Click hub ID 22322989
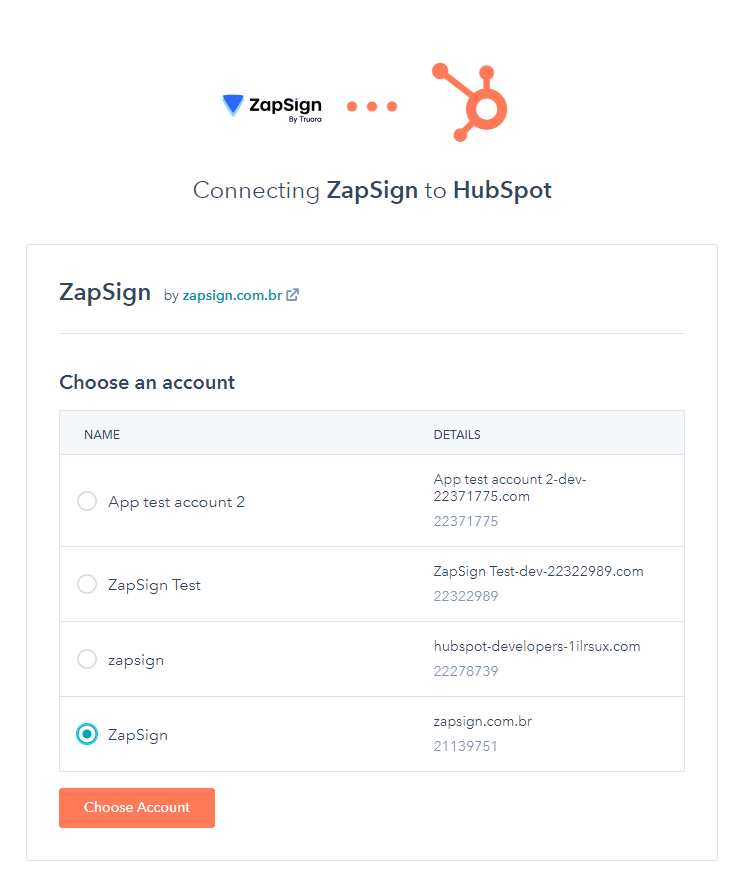Viewport: 741px width, 872px height. pyautogui.click(x=466, y=596)
